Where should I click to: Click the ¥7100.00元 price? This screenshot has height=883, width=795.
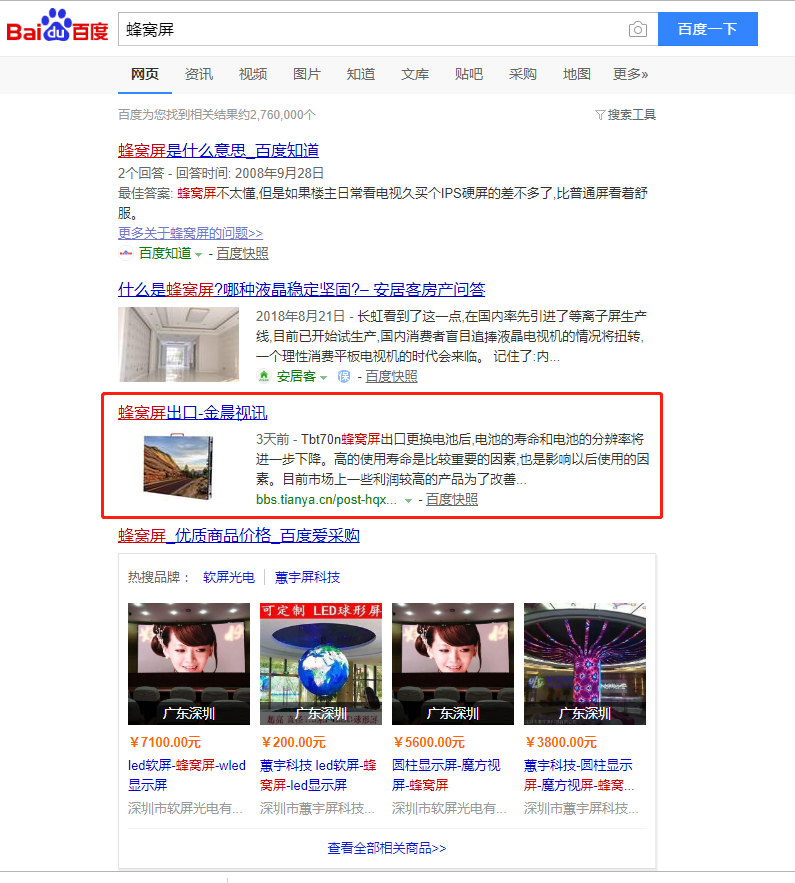165,742
